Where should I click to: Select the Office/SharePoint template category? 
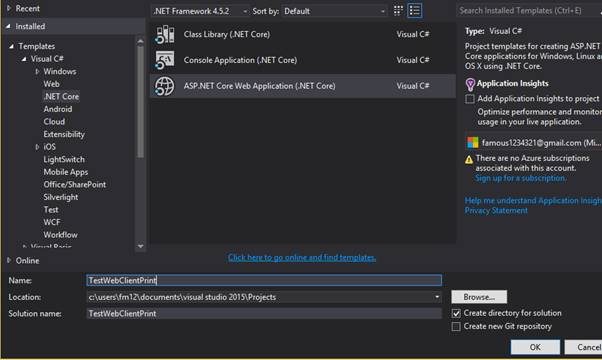pyautogui.click(x=74, y=185)
